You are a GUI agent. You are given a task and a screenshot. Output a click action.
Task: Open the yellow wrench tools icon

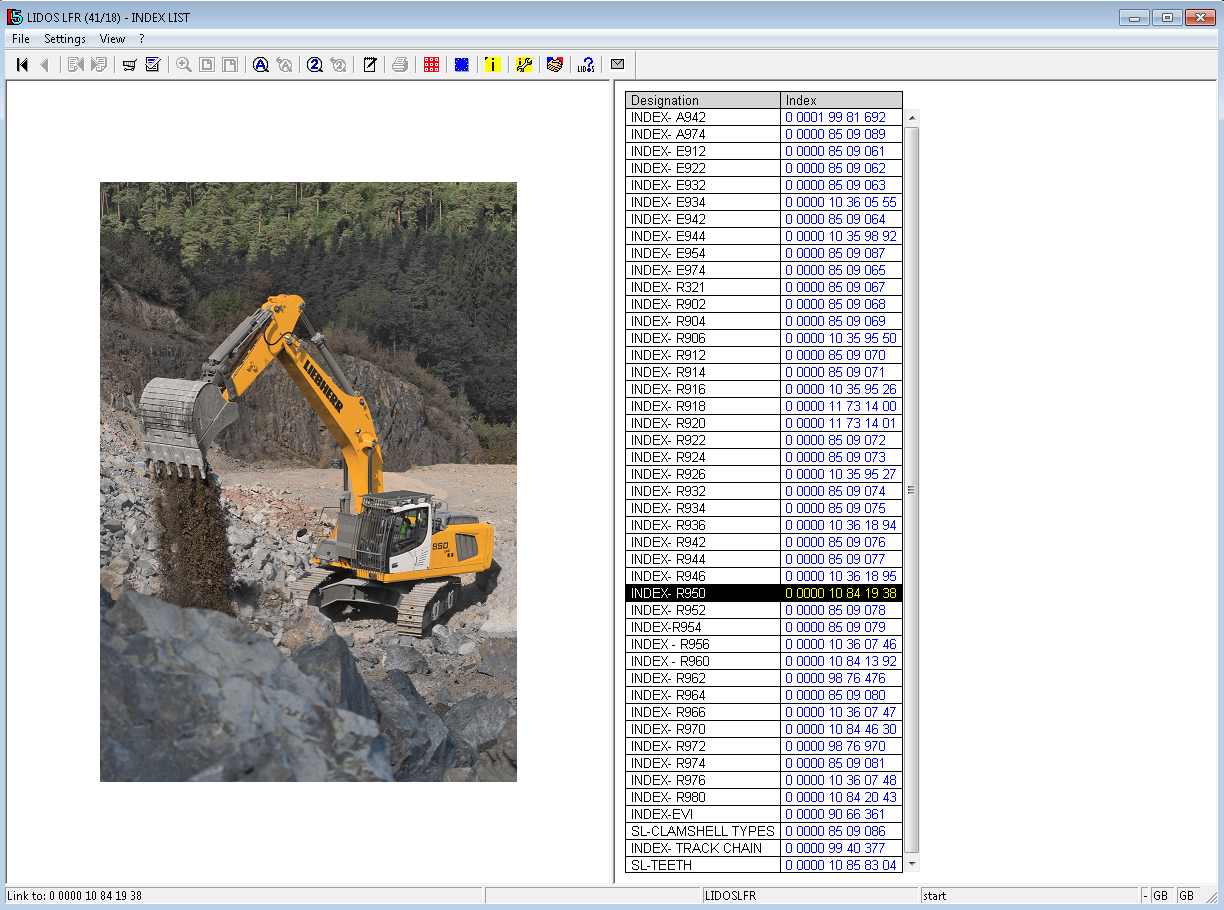pos(523,65)
